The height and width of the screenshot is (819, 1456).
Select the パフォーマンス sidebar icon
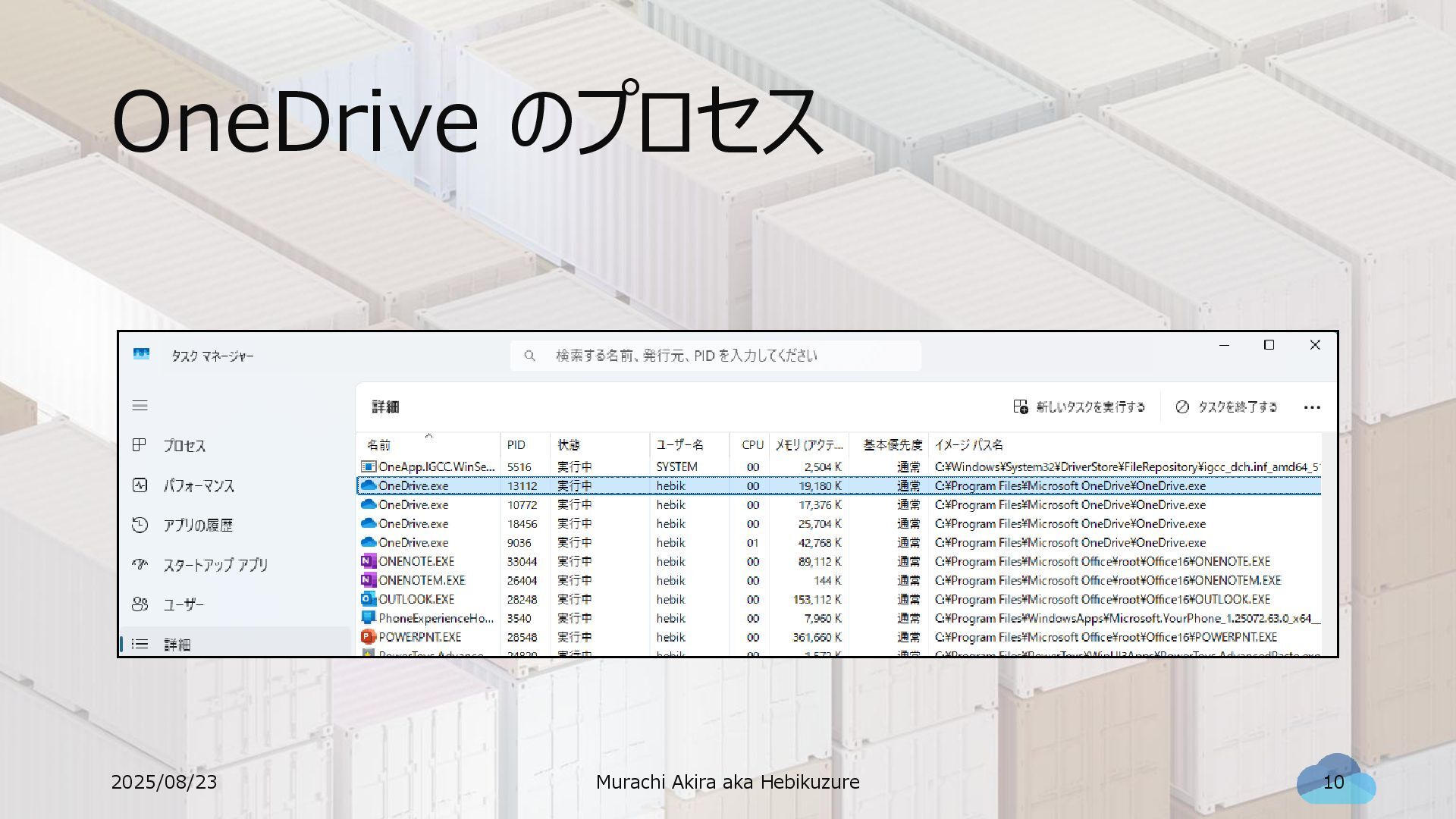pos(140,485)
